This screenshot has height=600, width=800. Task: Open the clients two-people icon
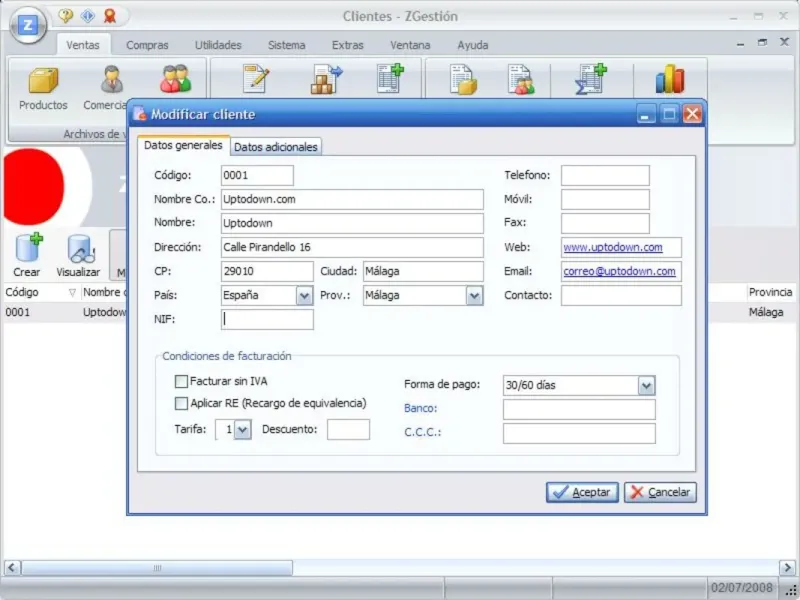click(x=175, y=79)
